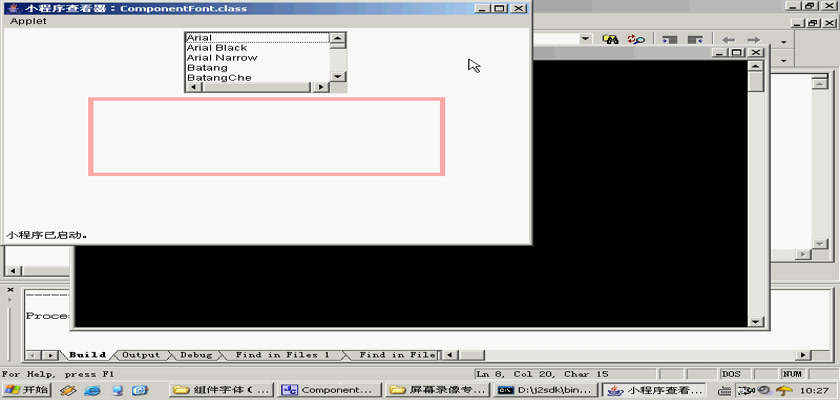Open the Applet menu
The width and height of the screenshot is (840, 400).
pos(28,21)
